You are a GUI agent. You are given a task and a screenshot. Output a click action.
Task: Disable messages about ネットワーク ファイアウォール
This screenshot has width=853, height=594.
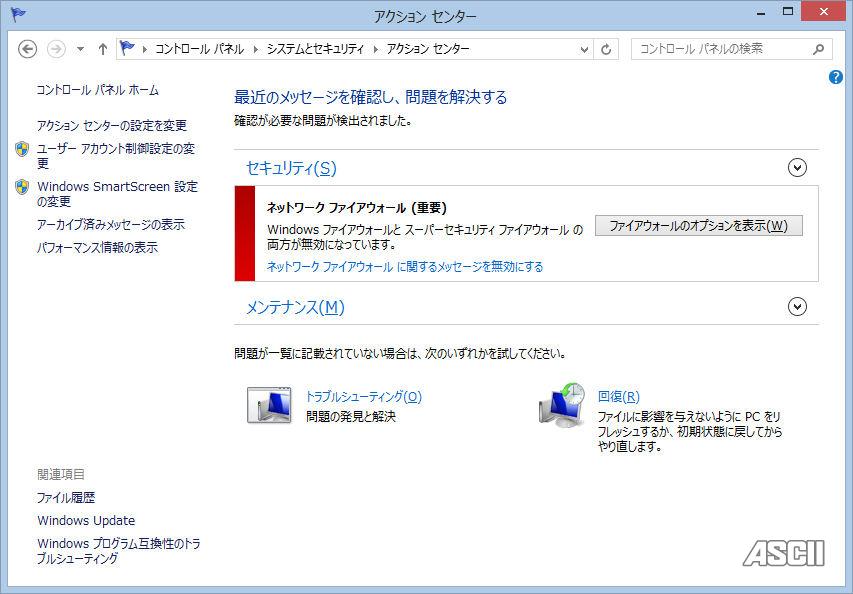pos(405,267)
